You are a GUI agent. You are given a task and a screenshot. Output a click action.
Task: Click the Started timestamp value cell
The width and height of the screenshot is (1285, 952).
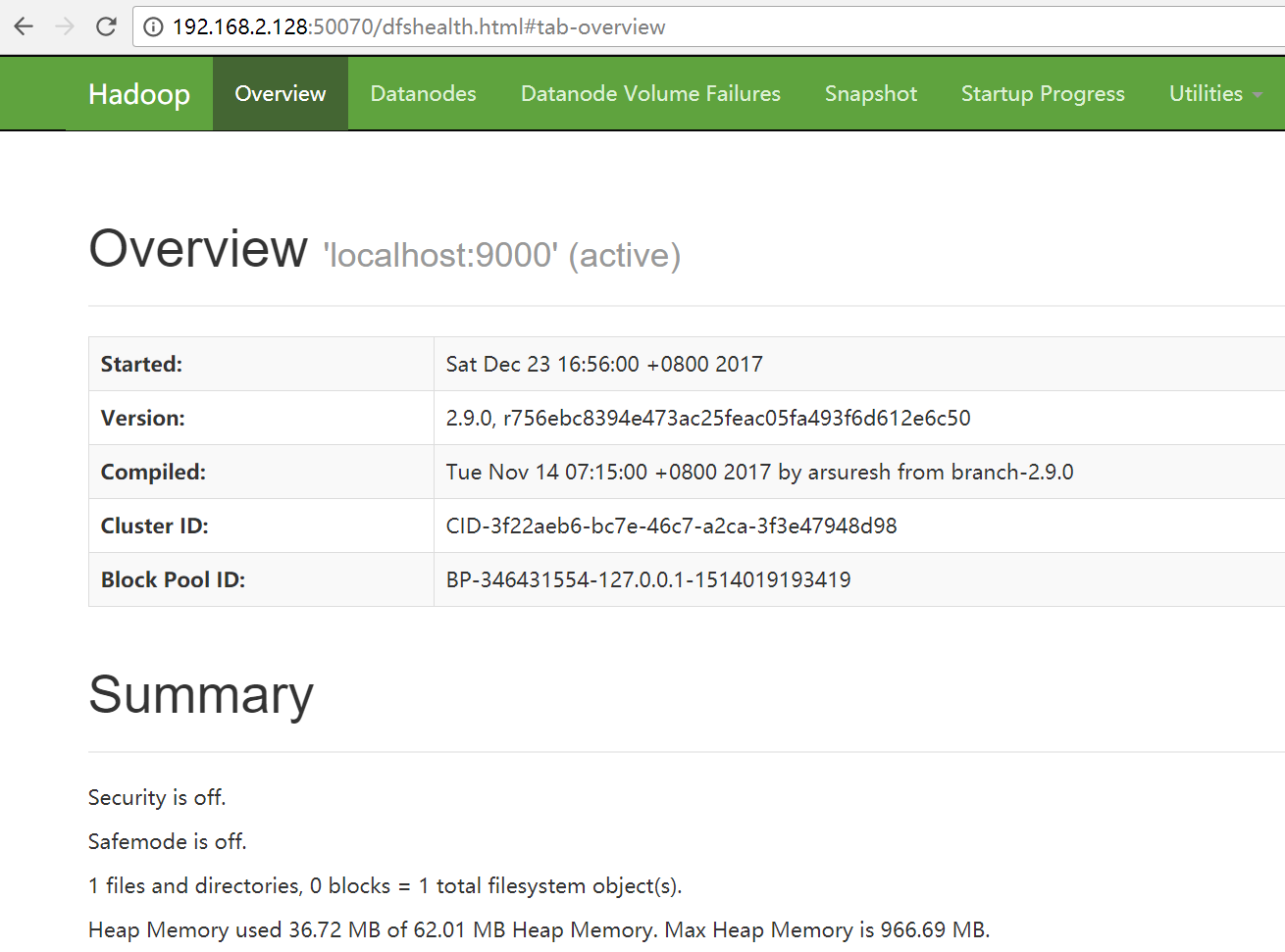604,365
